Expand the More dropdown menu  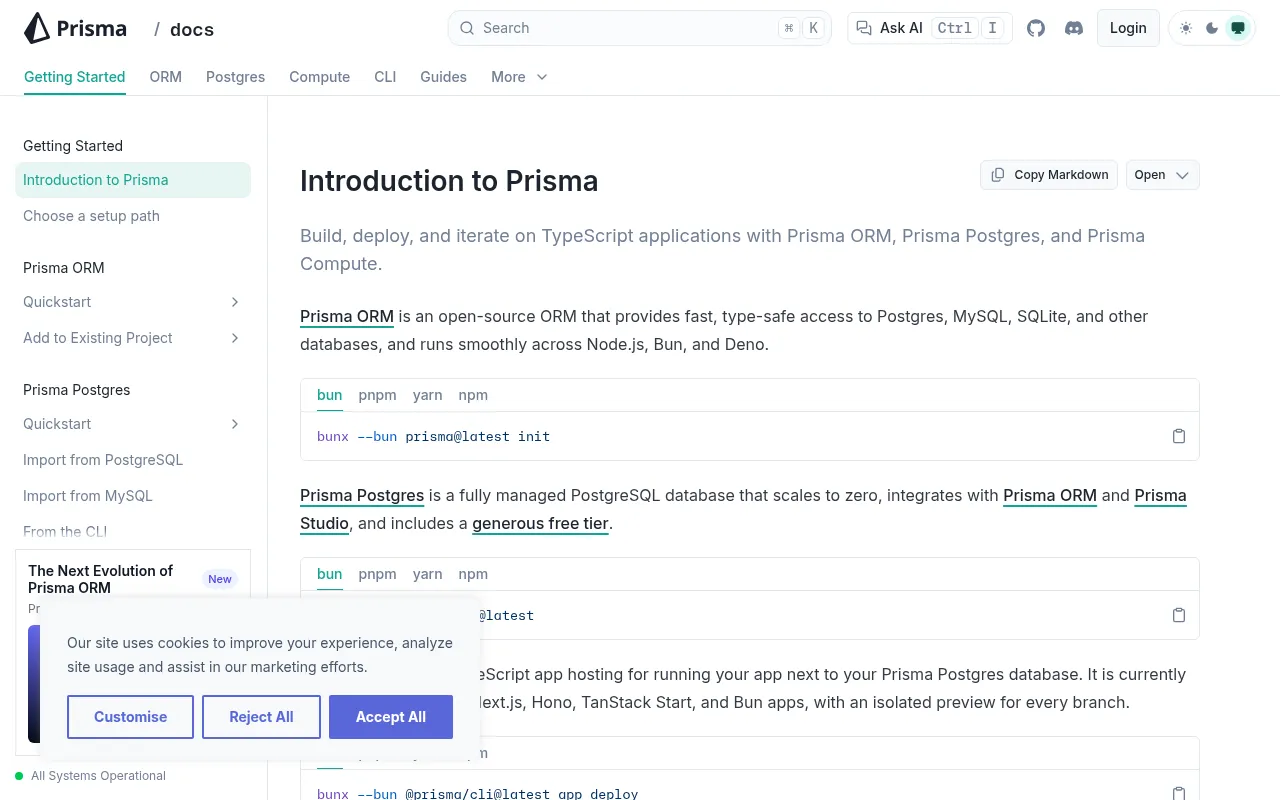pyautogui.click(x=519, y=77)
